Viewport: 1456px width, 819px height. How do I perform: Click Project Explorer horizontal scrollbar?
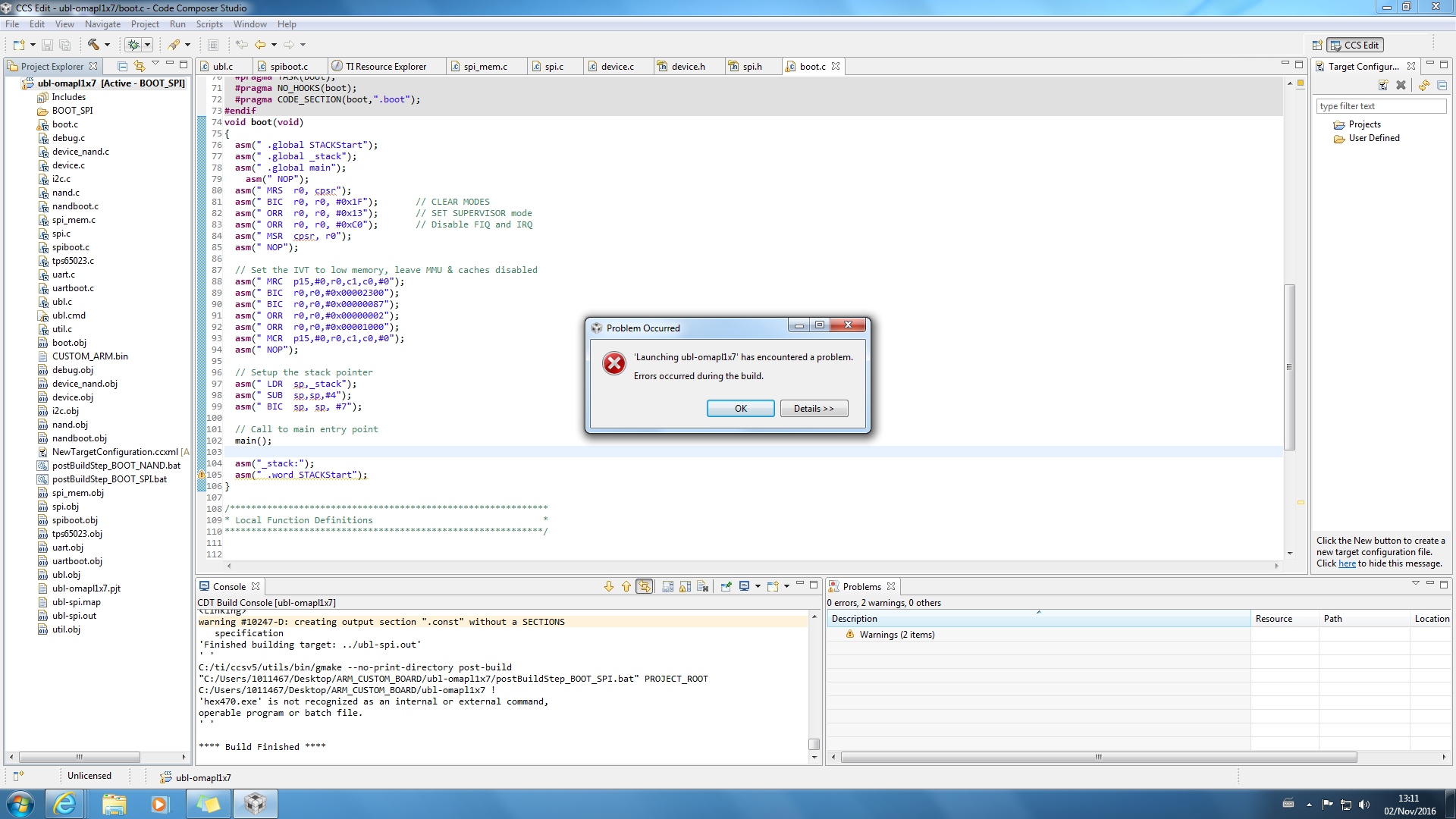(80, 757)
